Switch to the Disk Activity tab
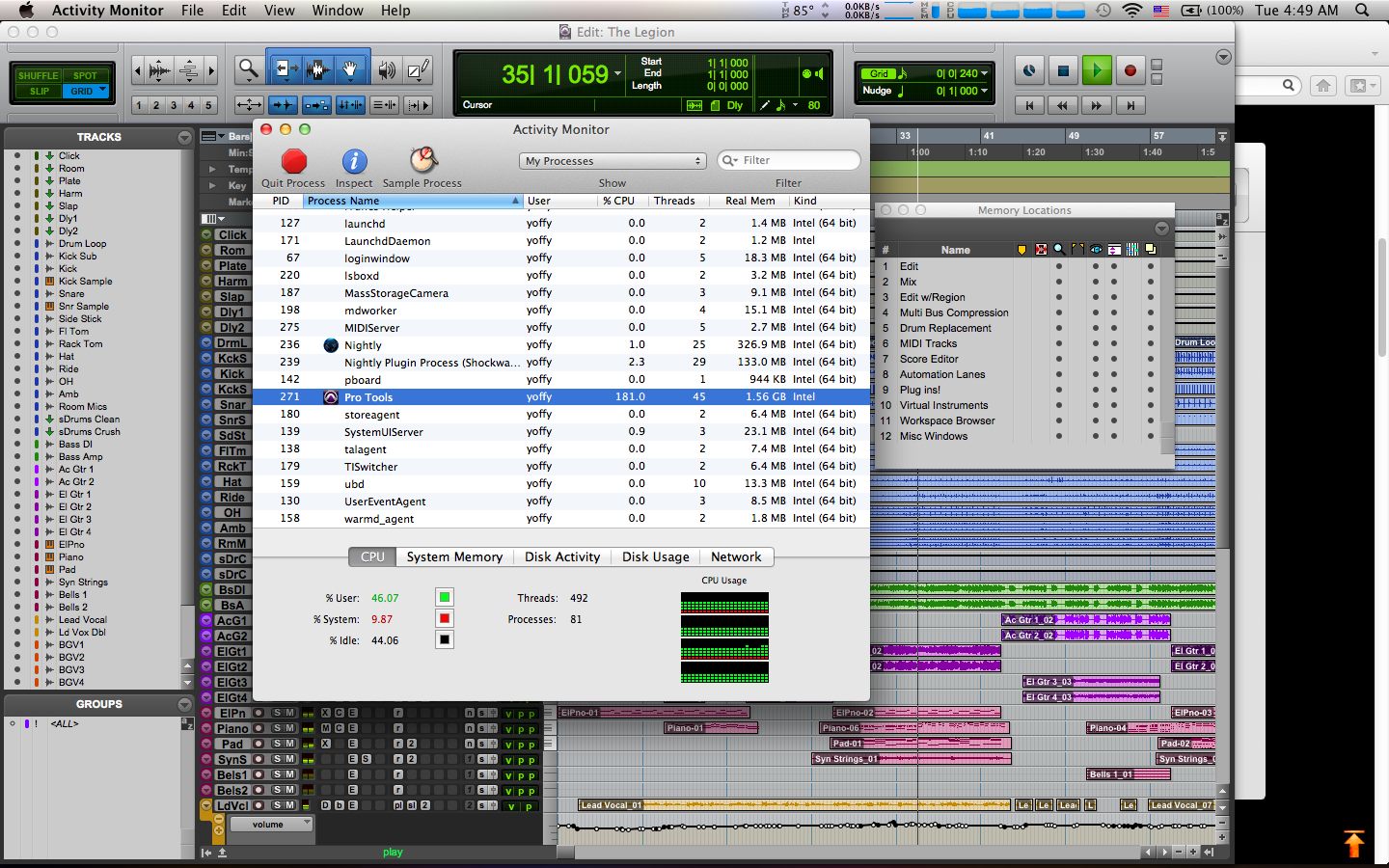1389x868 pixels. [562, 556]
